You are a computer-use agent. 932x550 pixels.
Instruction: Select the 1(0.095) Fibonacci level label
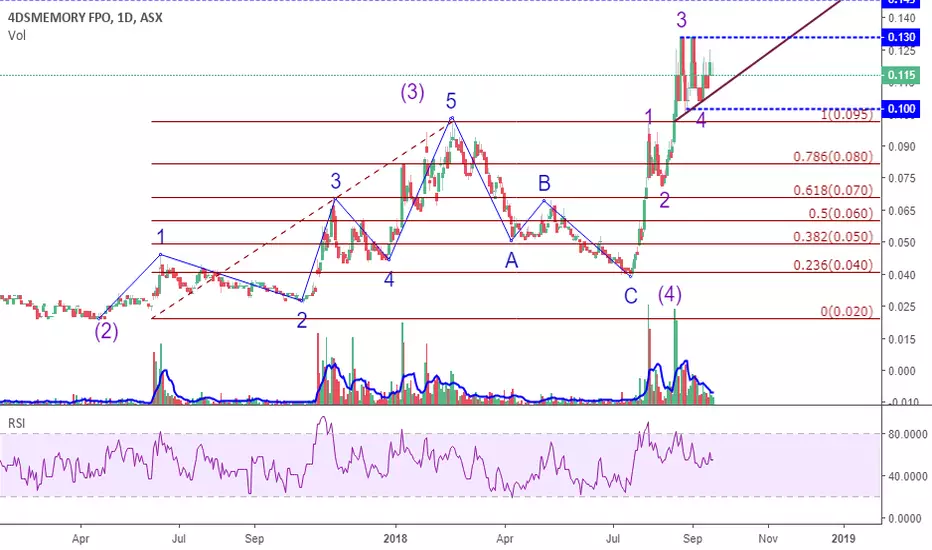[846, 115]
